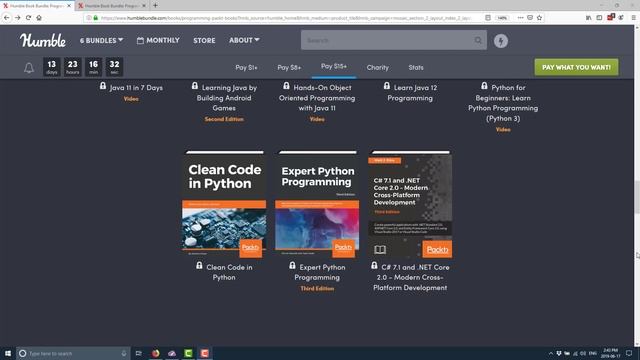Open the 6 Bundles dropdown menu
This screenshot has width=640, height=360.
click(x=101, y=40)
